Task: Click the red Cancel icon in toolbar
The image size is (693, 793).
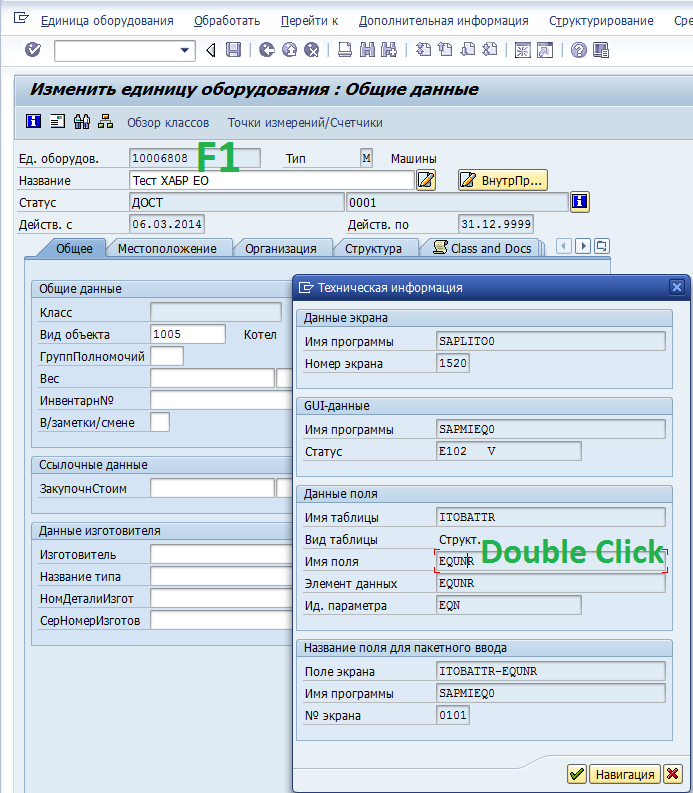Action: point(312,50)
